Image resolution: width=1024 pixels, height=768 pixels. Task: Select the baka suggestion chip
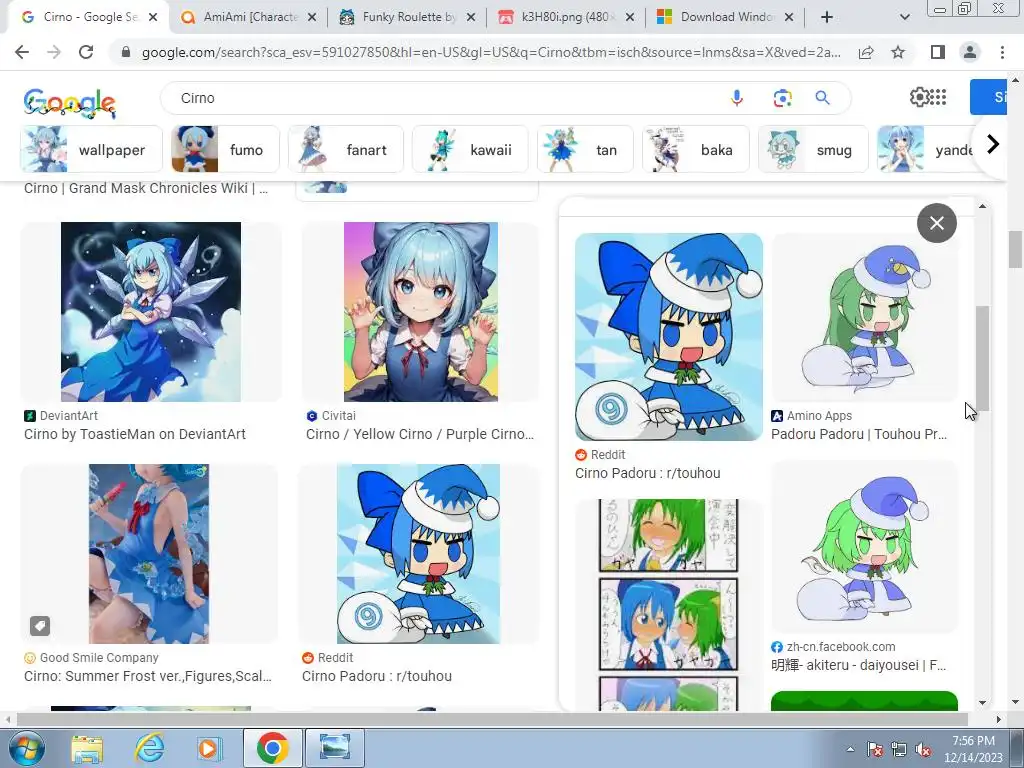tap(696, 150)
